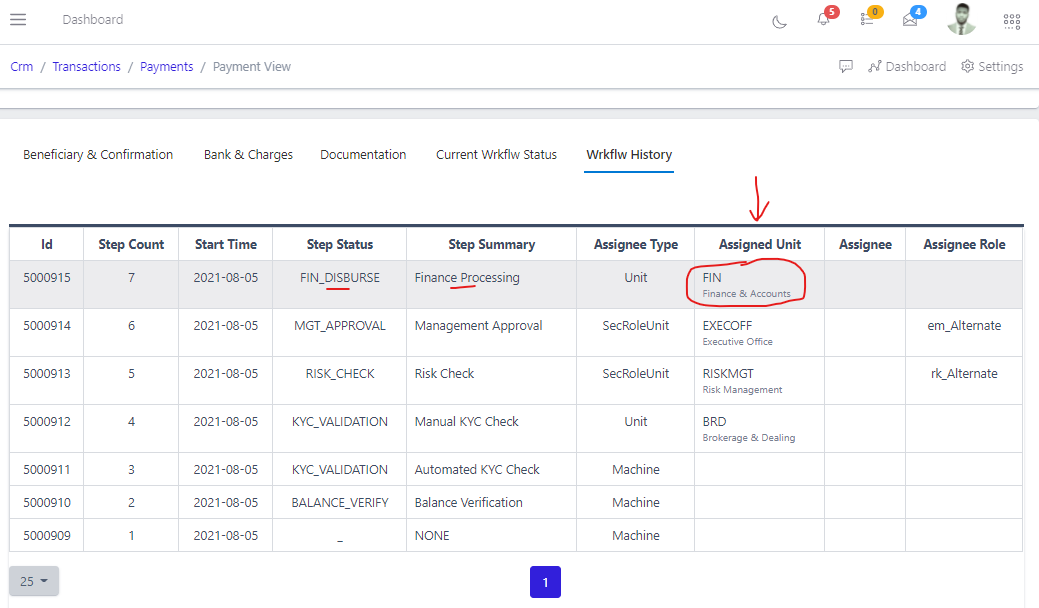This screenshot has height=608, width=1039.
Task: Click the user profile avatar
Action: [961, 19]
